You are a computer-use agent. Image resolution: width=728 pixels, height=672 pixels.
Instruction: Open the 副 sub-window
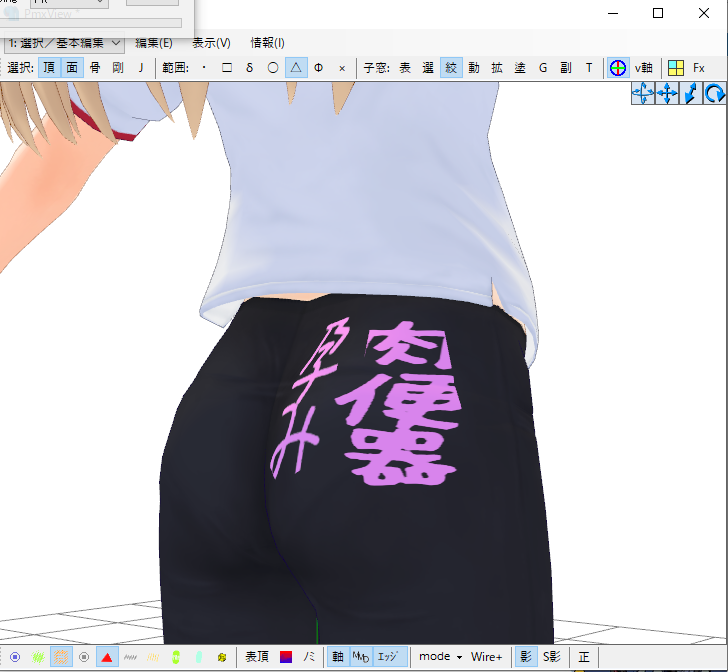(x=566, y=68)
